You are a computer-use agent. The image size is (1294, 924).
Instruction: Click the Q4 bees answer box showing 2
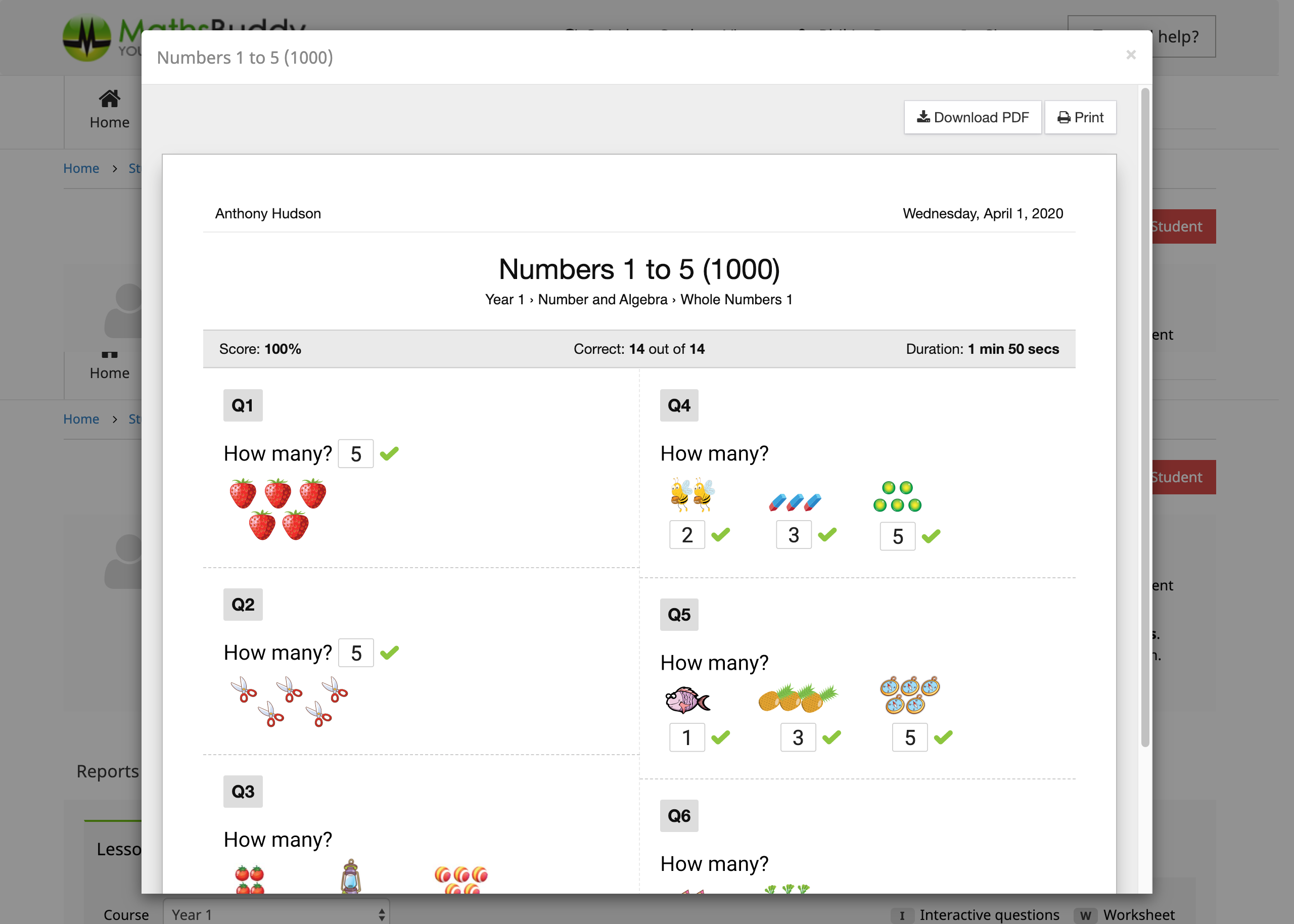pos(686,535)
